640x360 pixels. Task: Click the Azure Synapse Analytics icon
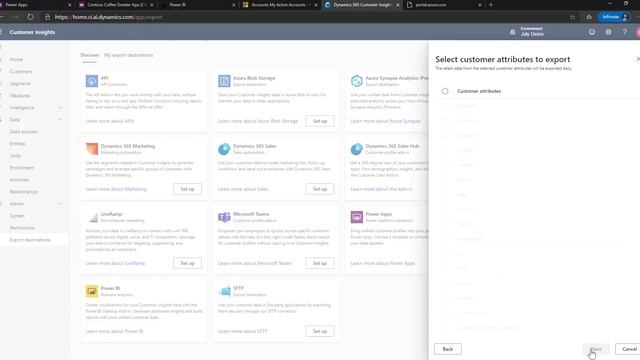click(356, 81)
